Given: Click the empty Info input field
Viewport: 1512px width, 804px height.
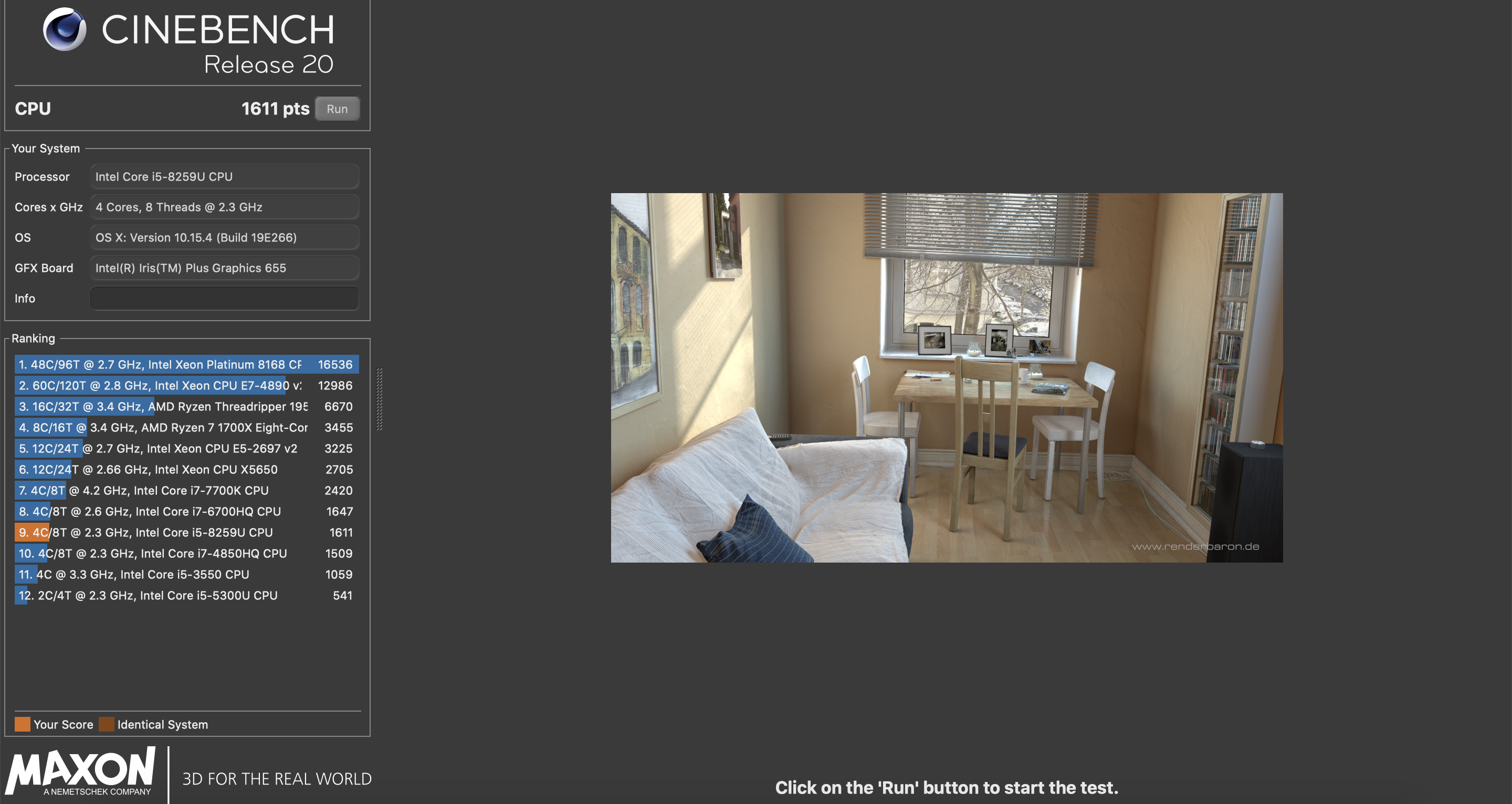Looking at the screenshot, I should (224, 298).
